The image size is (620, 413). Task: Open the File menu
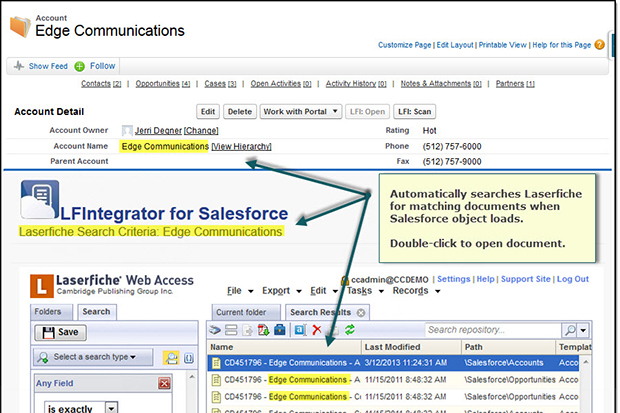pos(240,291)
